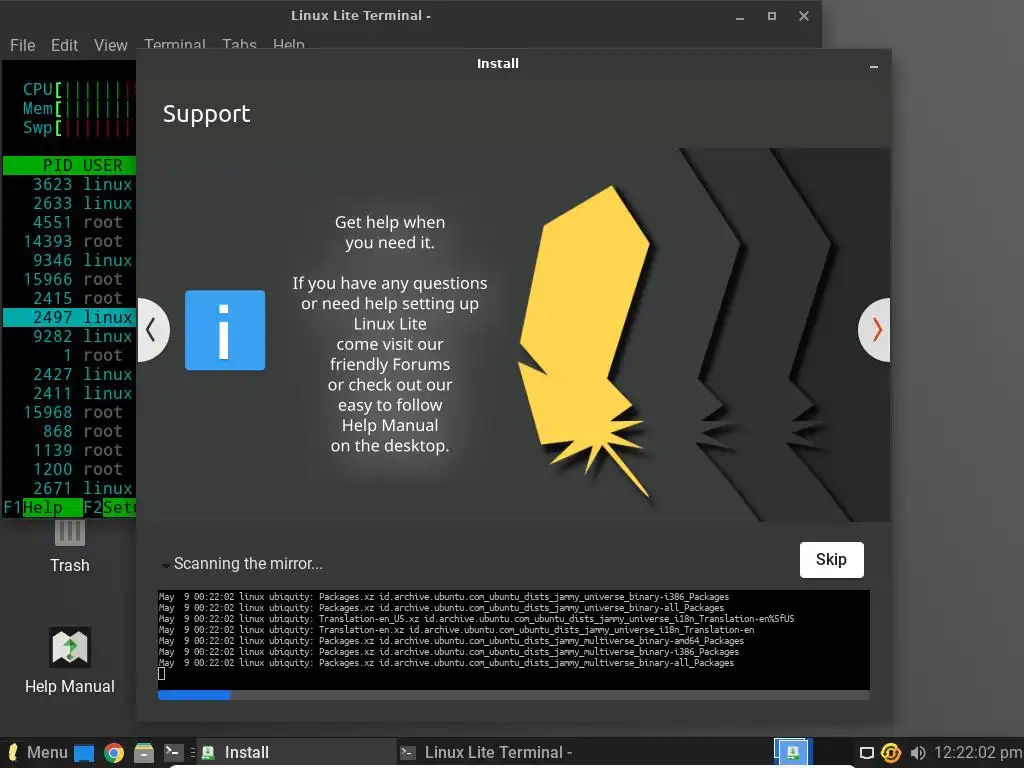Click the Skip button in installer

click(831, 560)
